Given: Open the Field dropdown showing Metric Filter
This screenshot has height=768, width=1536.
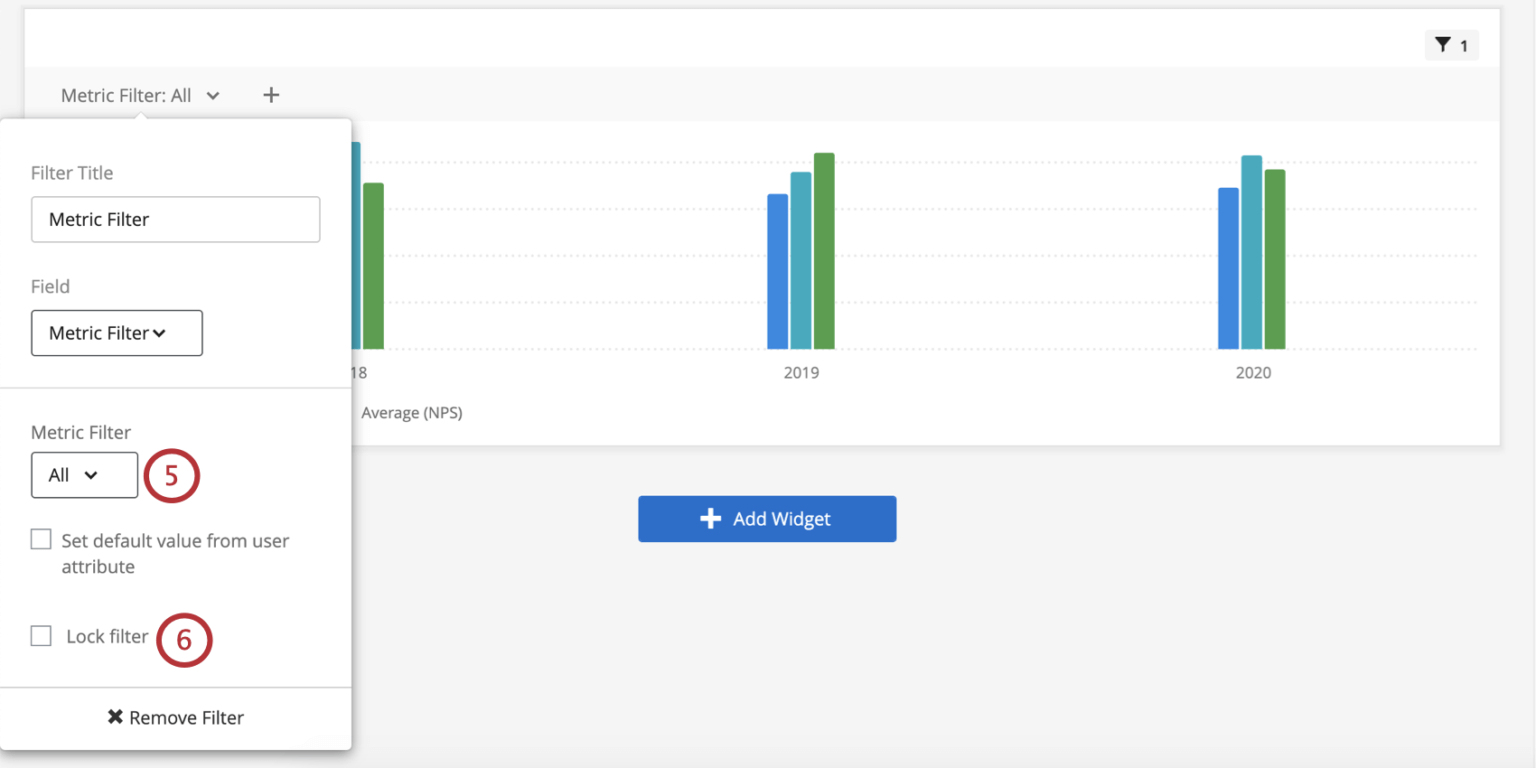Looking at the screenshot, I should (x=116, y=333).
